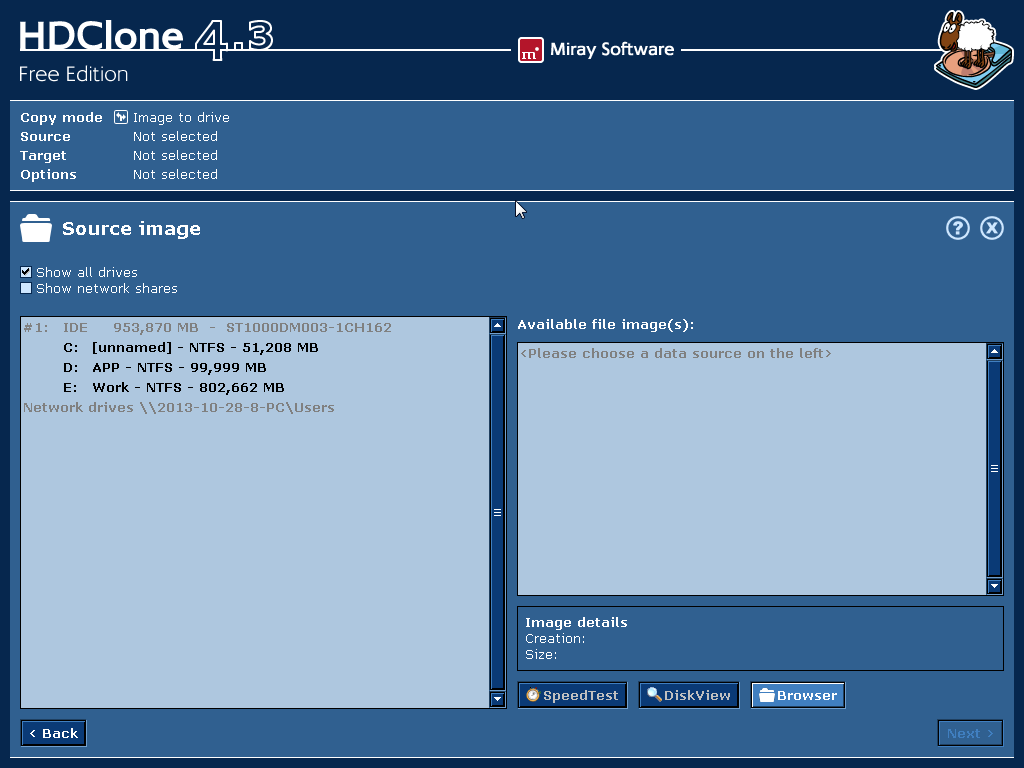Image resolution: width=1024 pixels, height=768 pixels.
Task: Click the 'Free Edition' text
Action: coord(73,74)
